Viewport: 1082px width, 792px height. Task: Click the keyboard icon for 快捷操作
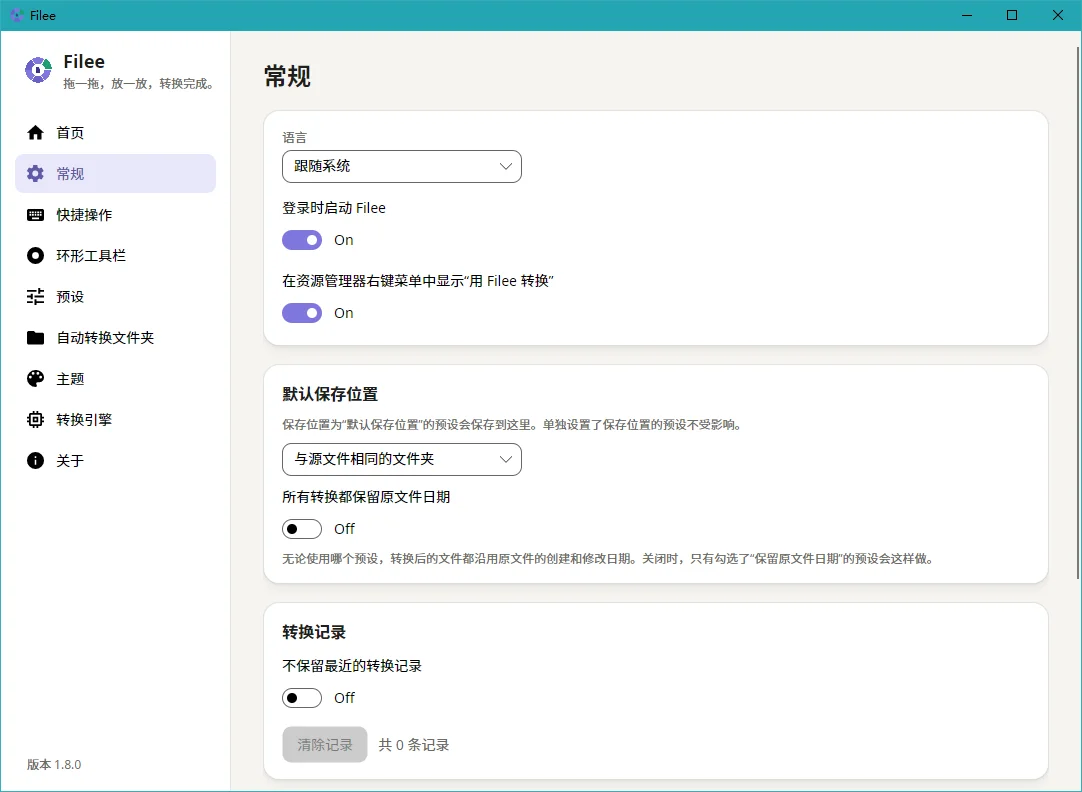click(x=35, y=215)
